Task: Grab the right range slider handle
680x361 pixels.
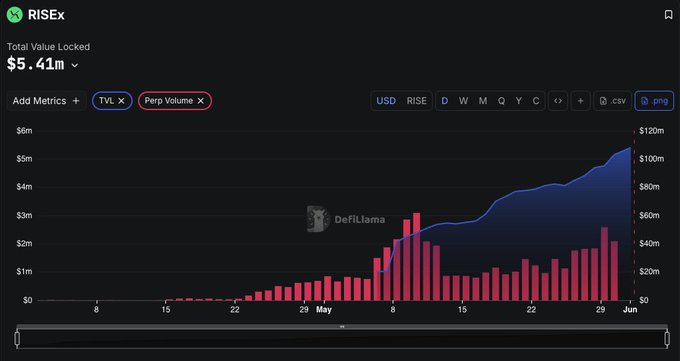Action: tap(667, 339)
